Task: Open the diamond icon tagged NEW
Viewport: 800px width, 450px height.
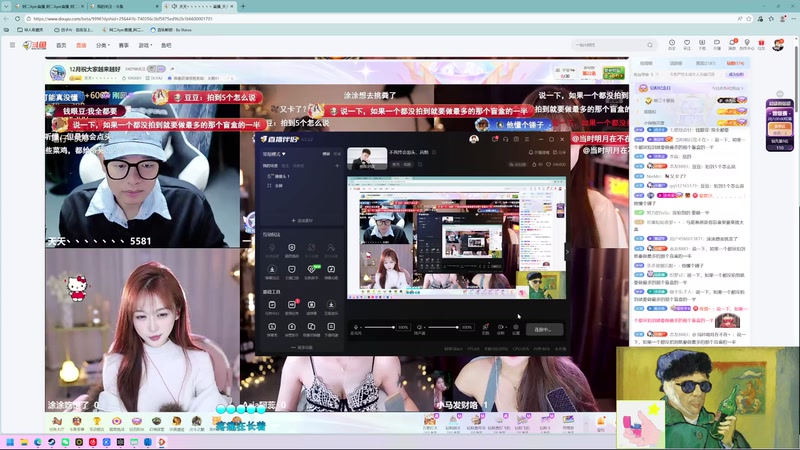Action: tap(311, 271)
